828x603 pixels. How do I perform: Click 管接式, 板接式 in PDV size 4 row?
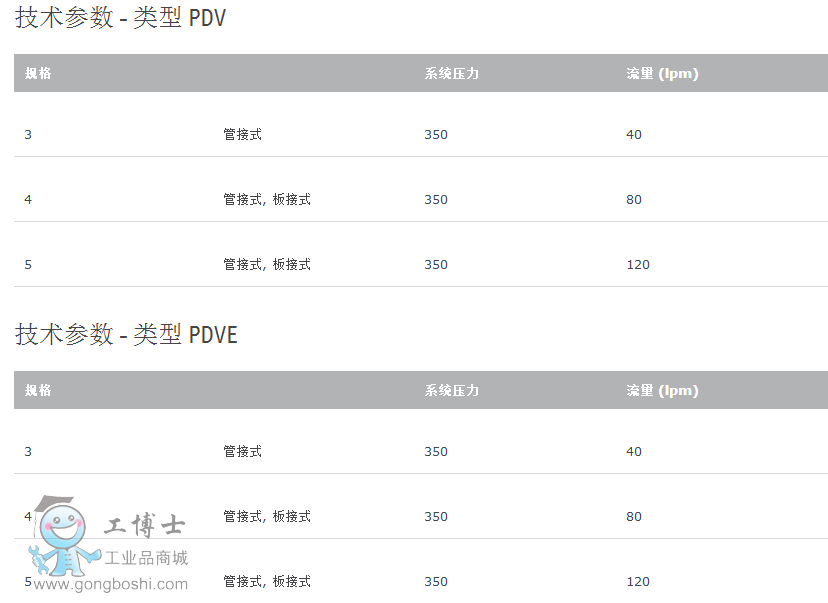click(x=267, y=200)
